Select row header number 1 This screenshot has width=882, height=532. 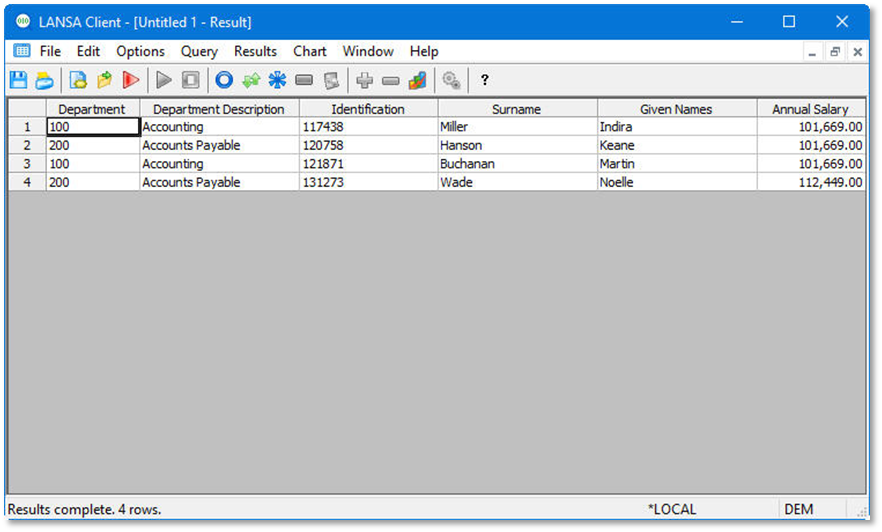[x=27, y=127]
